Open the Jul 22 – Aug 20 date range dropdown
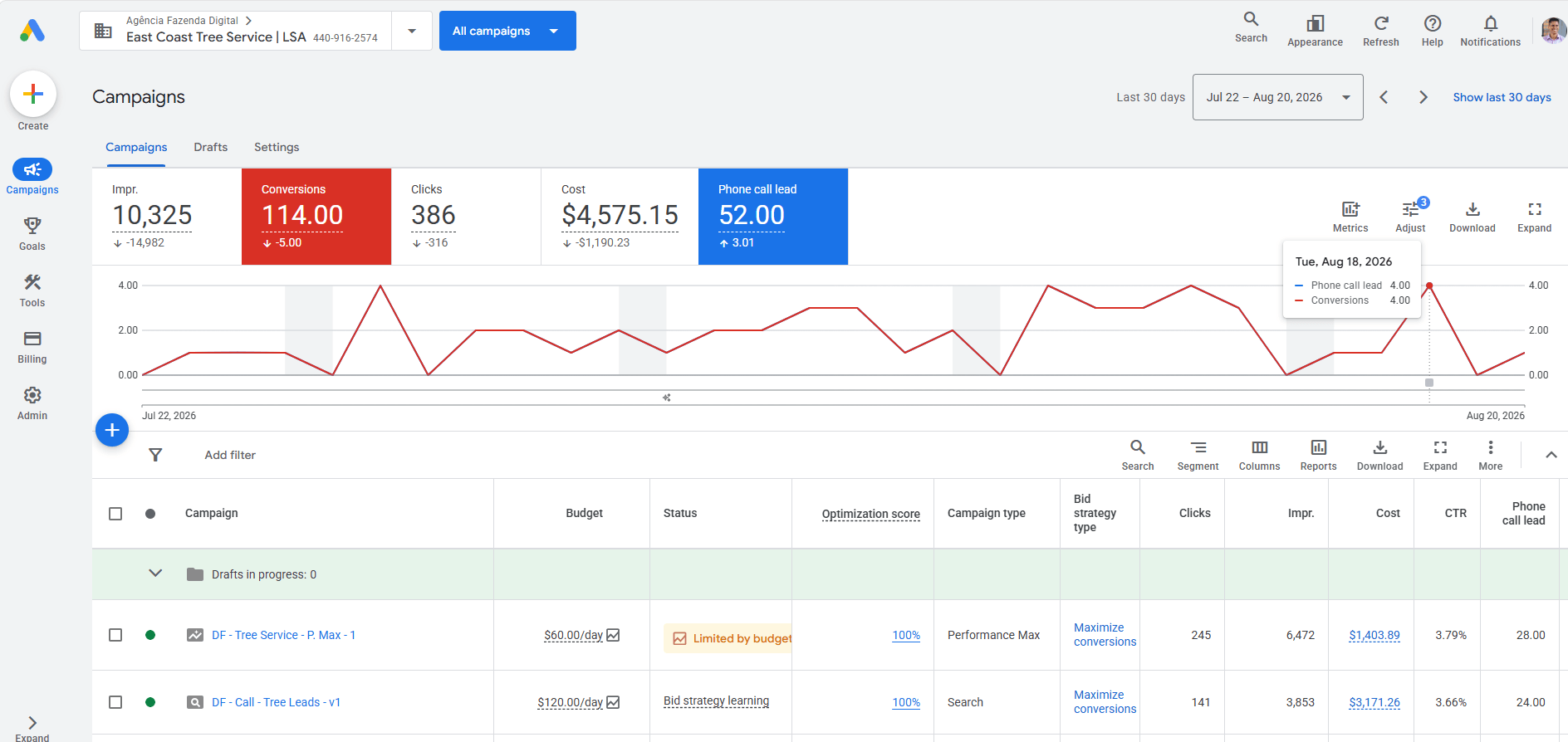The height and width of the screenshot is (742, 1568). pyautogui.click(x=1277, y=97)
